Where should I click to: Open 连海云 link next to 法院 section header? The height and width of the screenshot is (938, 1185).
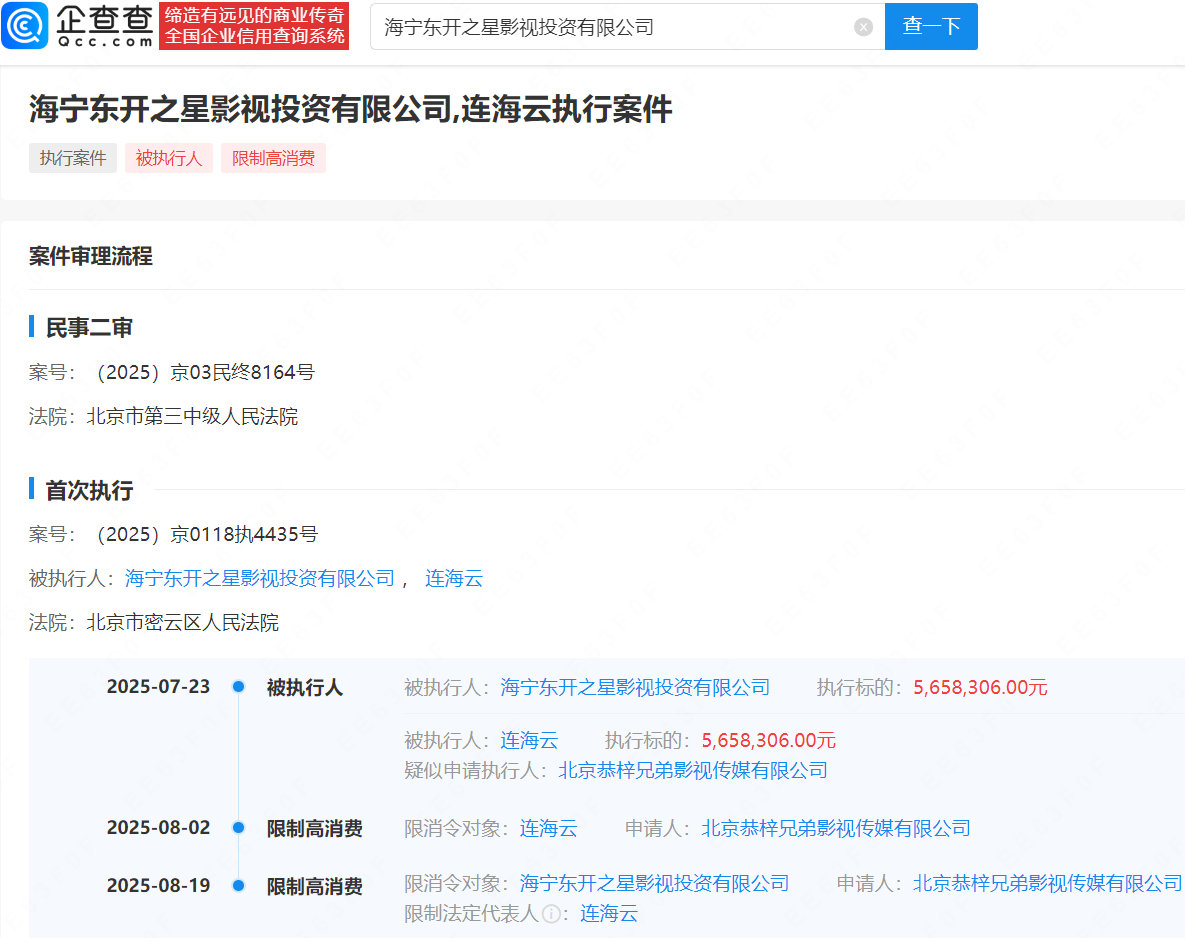pyautogui.click(x=453, y=578)
